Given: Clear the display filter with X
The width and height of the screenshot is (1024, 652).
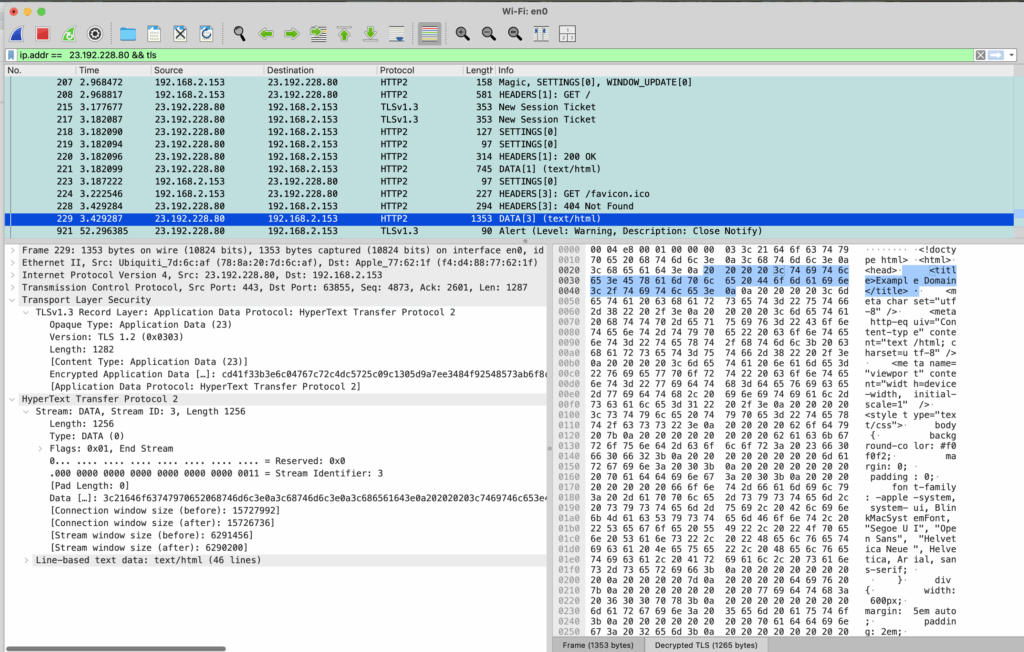Looking at the screenshot, I should [x=980, y=55].
